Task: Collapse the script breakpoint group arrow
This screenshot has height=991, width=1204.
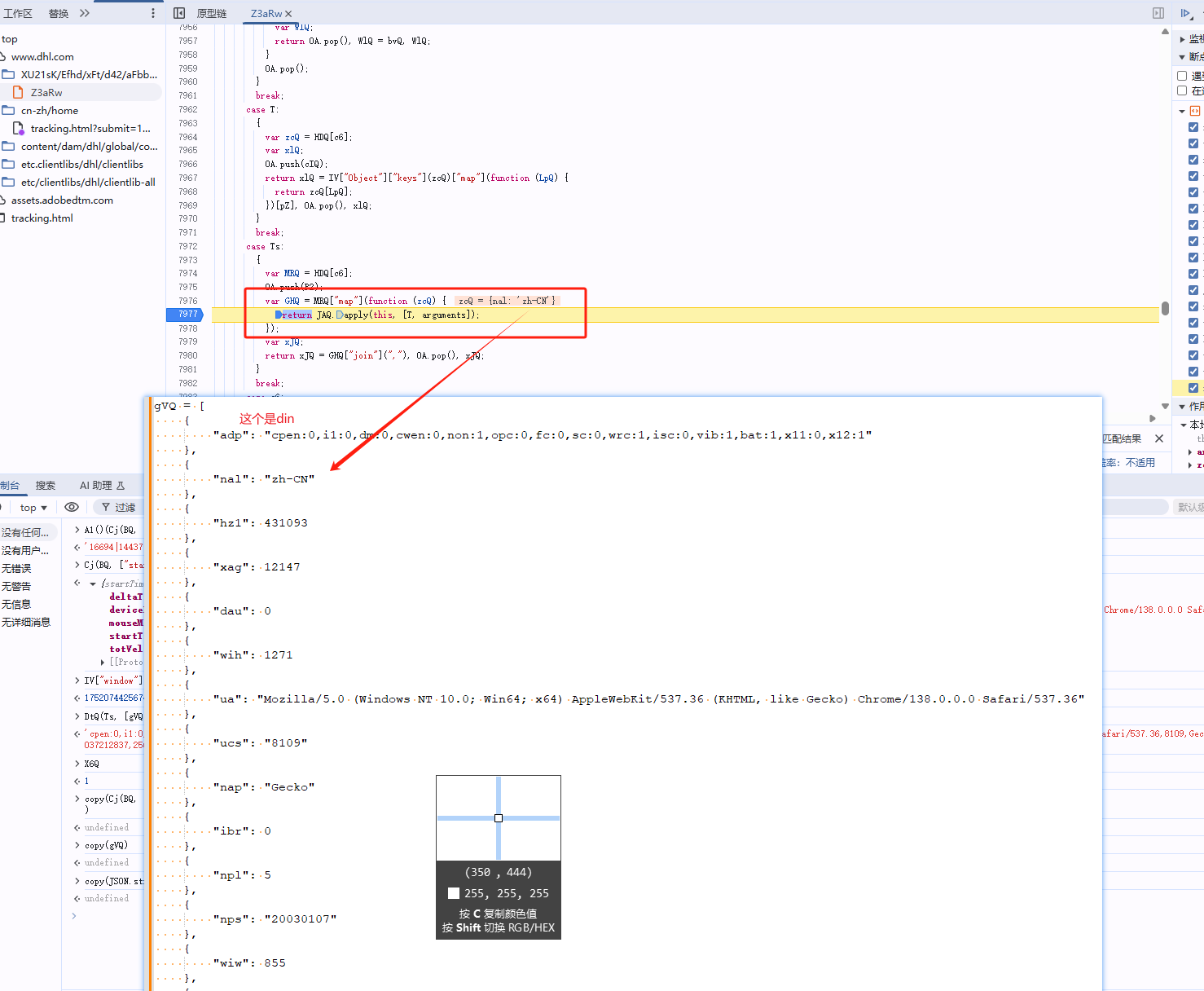Action: 1183,111
